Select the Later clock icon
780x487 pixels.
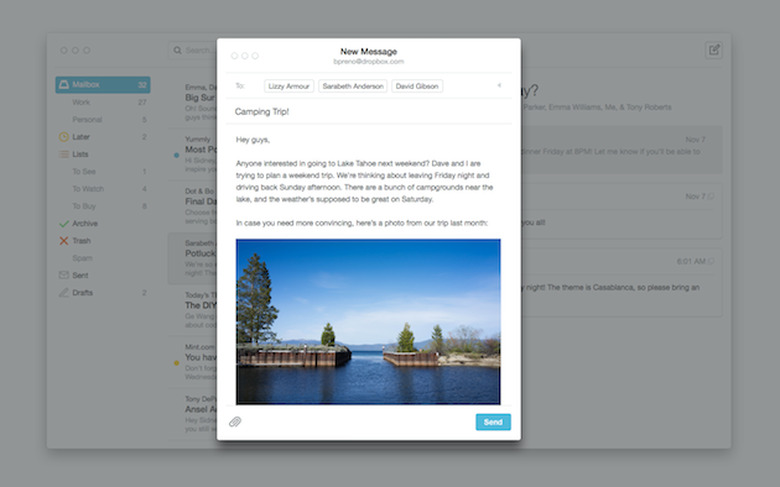click(x=64, y=136)
